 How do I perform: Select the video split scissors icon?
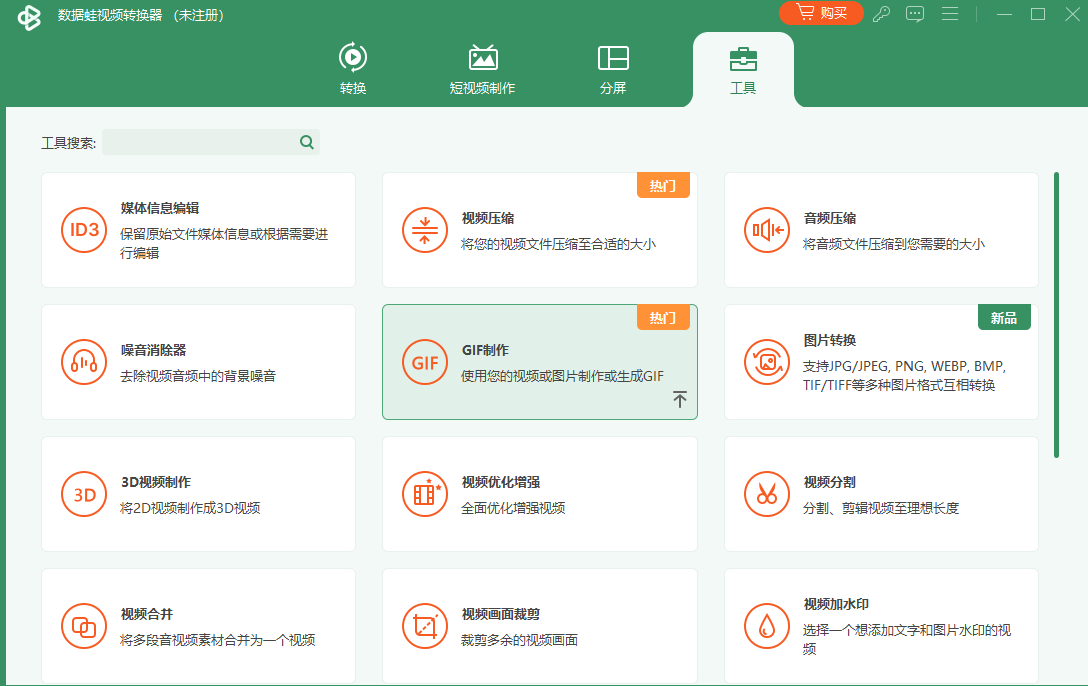(x=767, y=494)
